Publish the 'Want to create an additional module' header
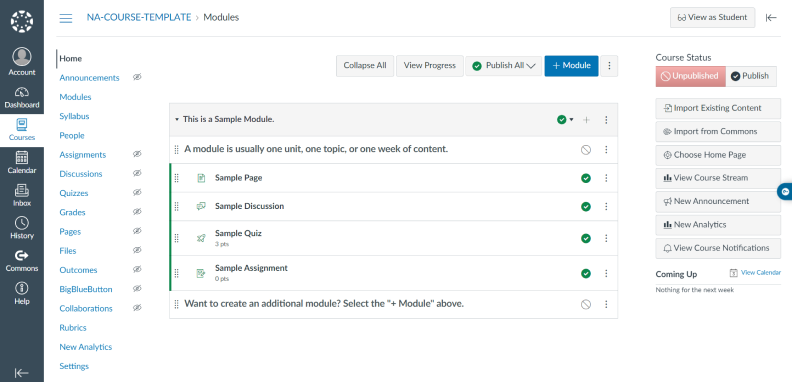The height and width of the screenshot is (382, 792). point(586,304)
